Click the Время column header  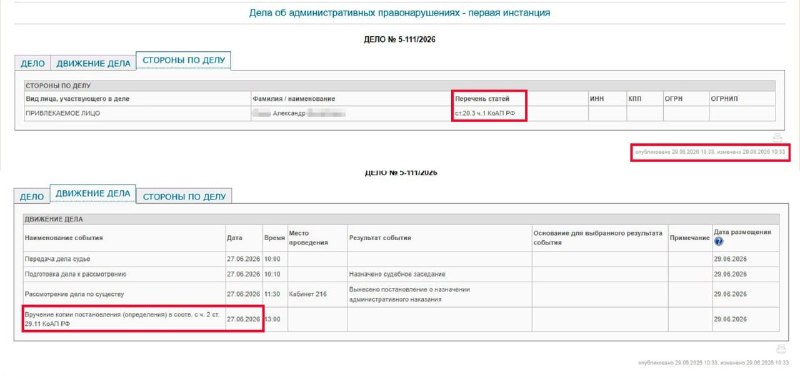click(274, 238)
